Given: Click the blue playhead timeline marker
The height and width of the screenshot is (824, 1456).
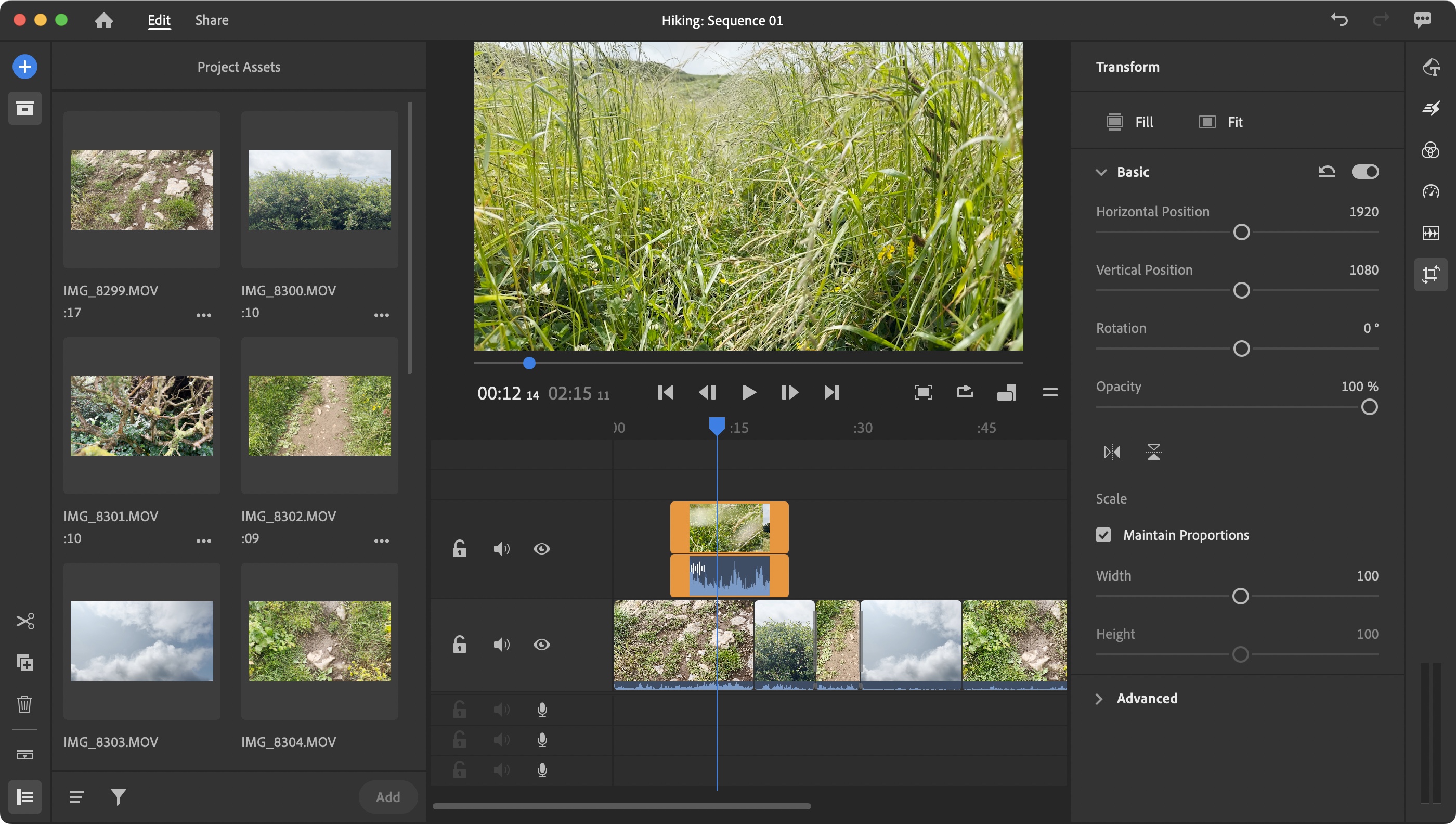Looking at the screenshot, I should [717, 426].
